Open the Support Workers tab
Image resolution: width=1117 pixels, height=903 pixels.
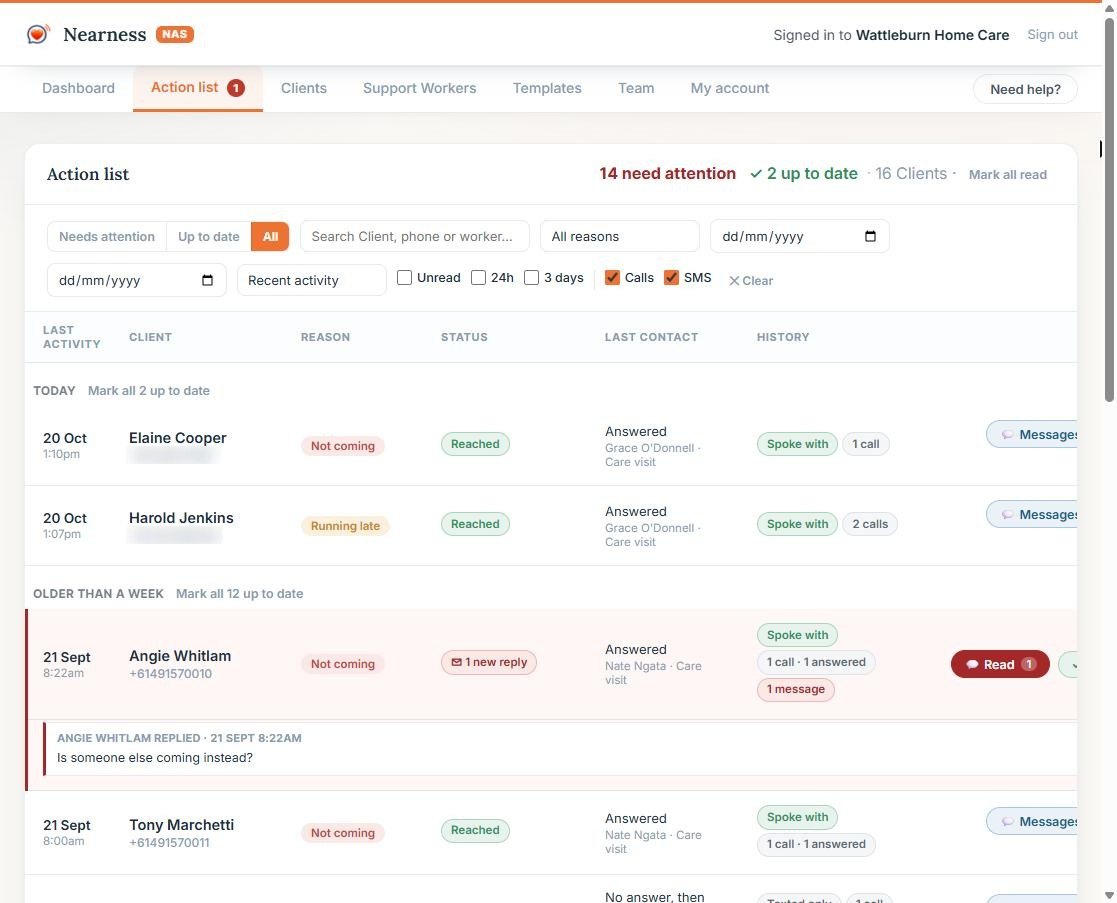click(420, 88)
